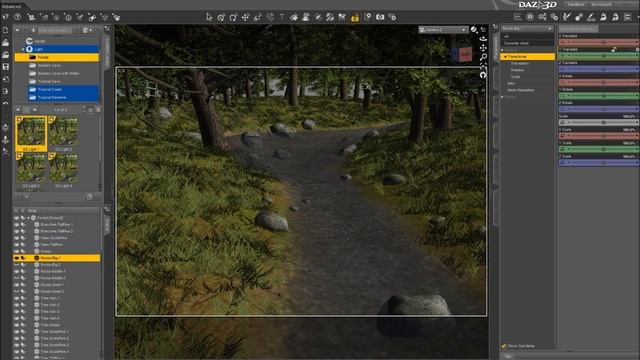Viewport: 640px width, 360px height.
Task: Click the Open file icon in left sidebar
Action: coord(5,42)
